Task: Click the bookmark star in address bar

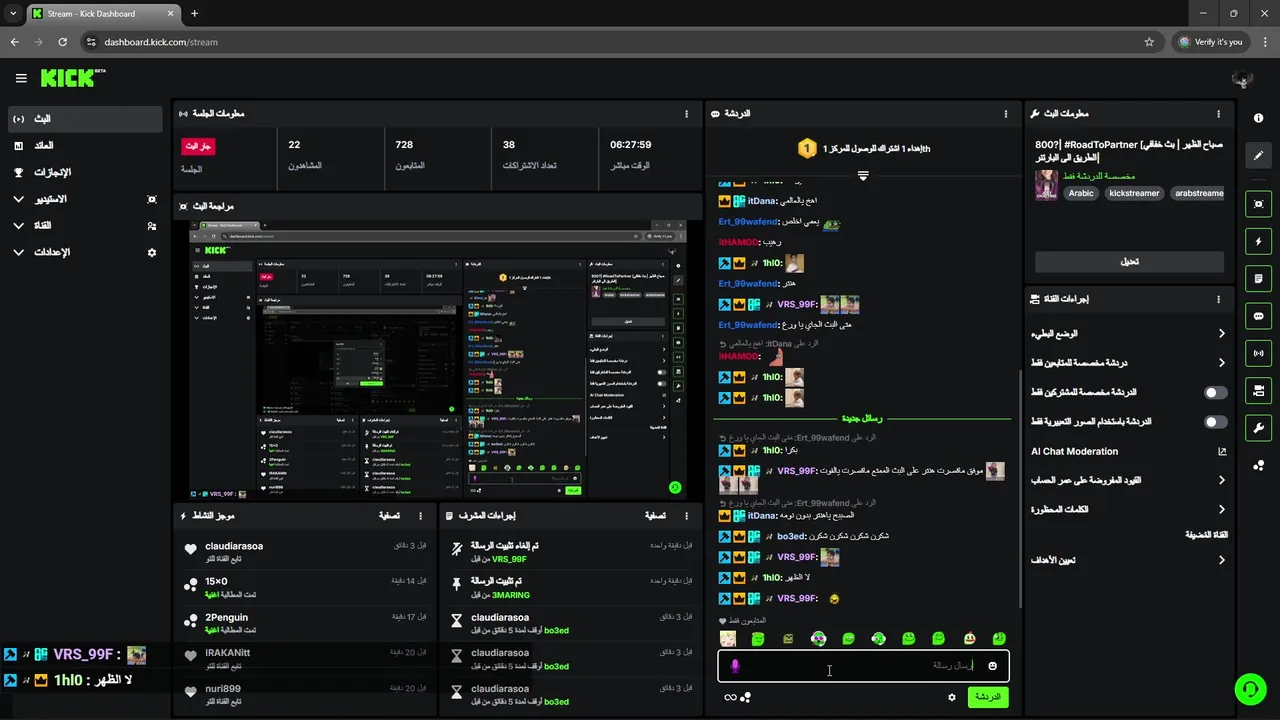Action: 1149,42
